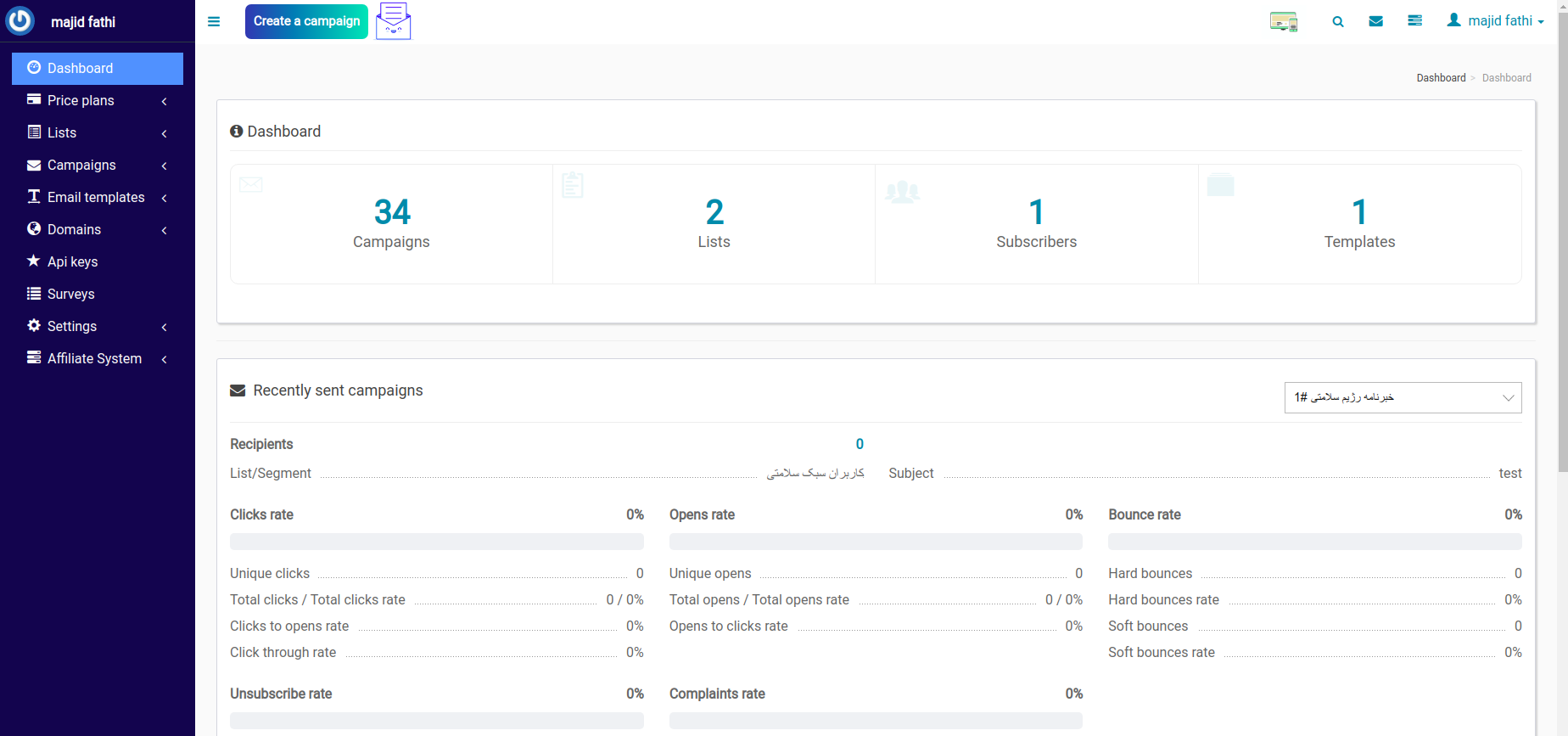1568x736 pixels.
Task: Expand the Price plans submenu
Action: (x=98, y=100)
